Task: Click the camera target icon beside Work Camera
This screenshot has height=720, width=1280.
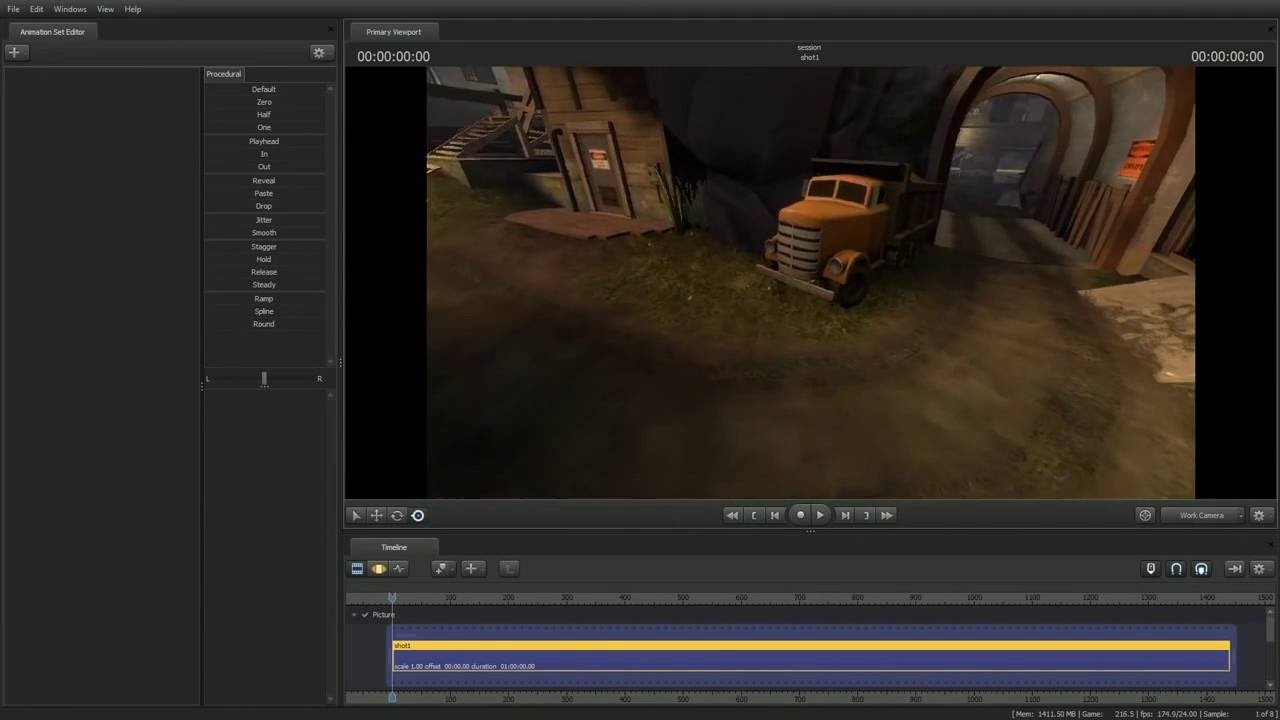Action: point(1145,515)
